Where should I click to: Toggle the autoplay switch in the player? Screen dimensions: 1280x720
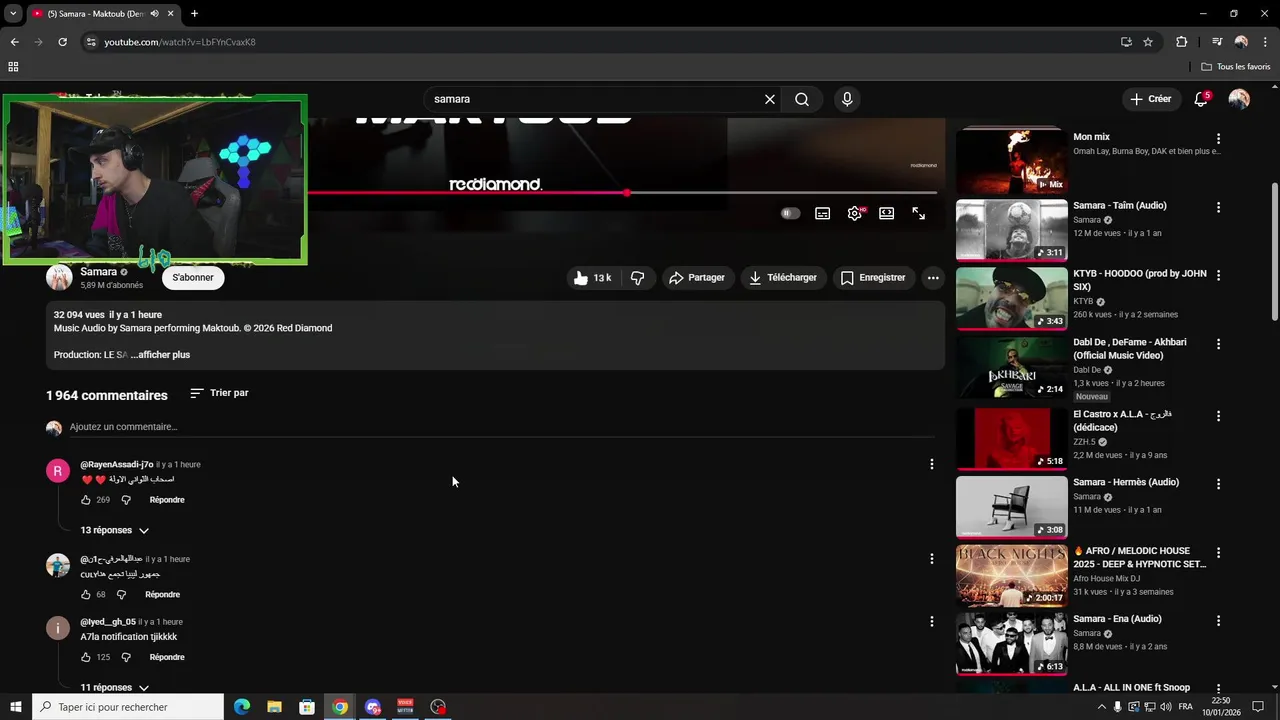790,213
